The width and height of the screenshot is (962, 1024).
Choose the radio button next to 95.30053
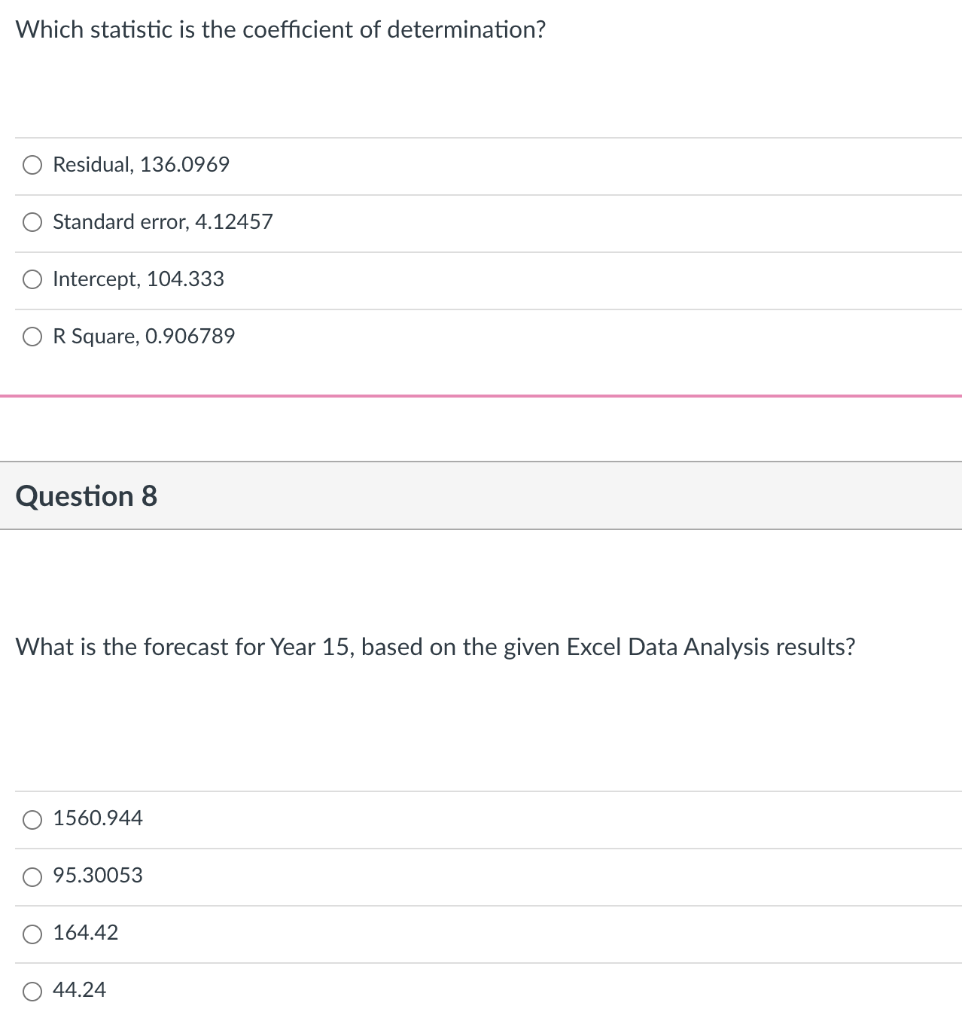pyautogui.click(x=32, y=876)
